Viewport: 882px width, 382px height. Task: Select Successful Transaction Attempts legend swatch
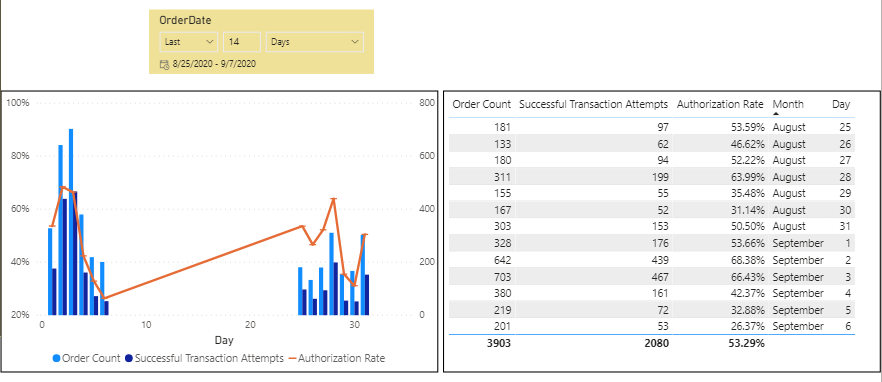click(x=129, y=358)
